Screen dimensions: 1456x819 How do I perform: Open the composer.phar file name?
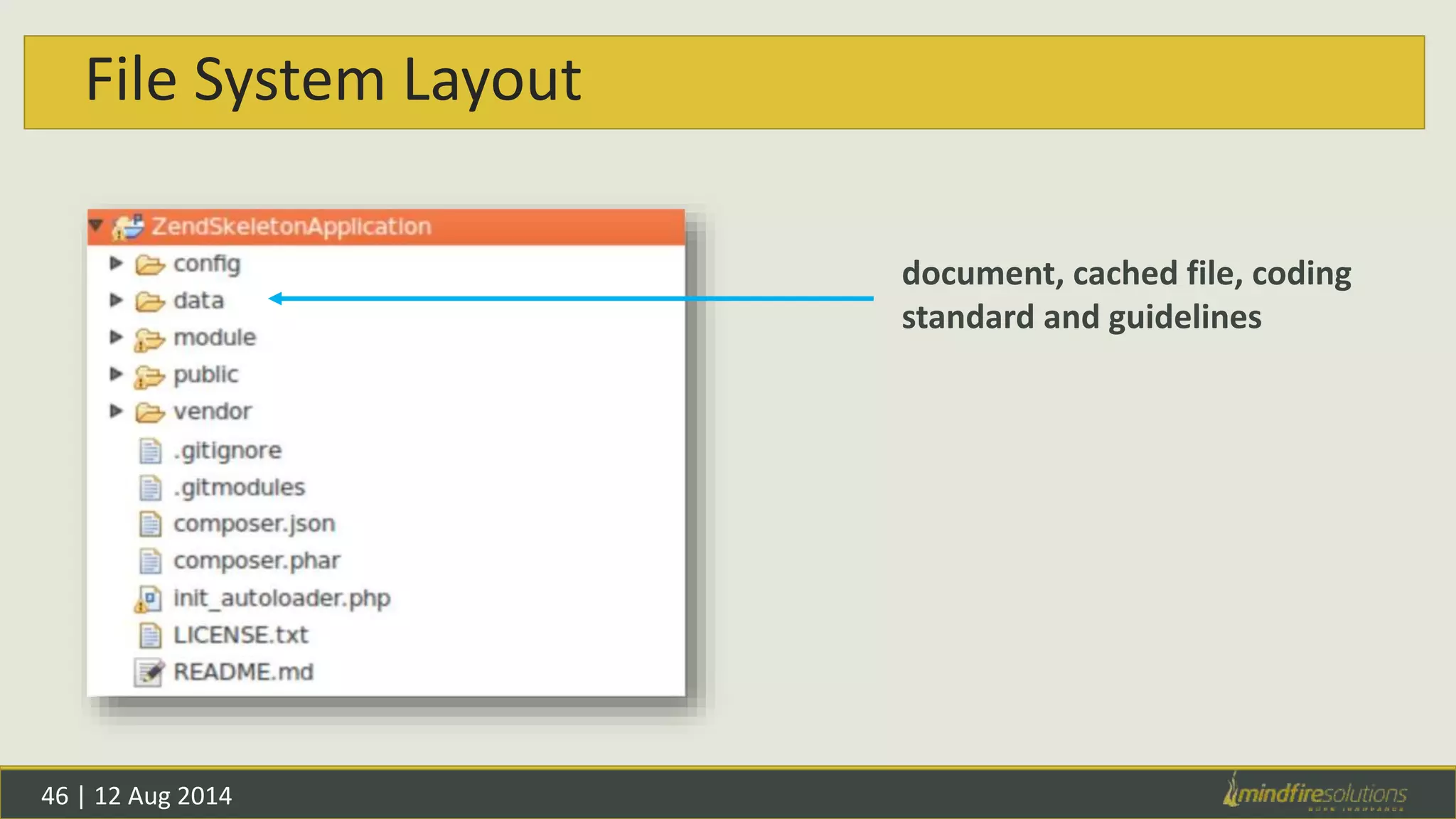click(257, 562)
